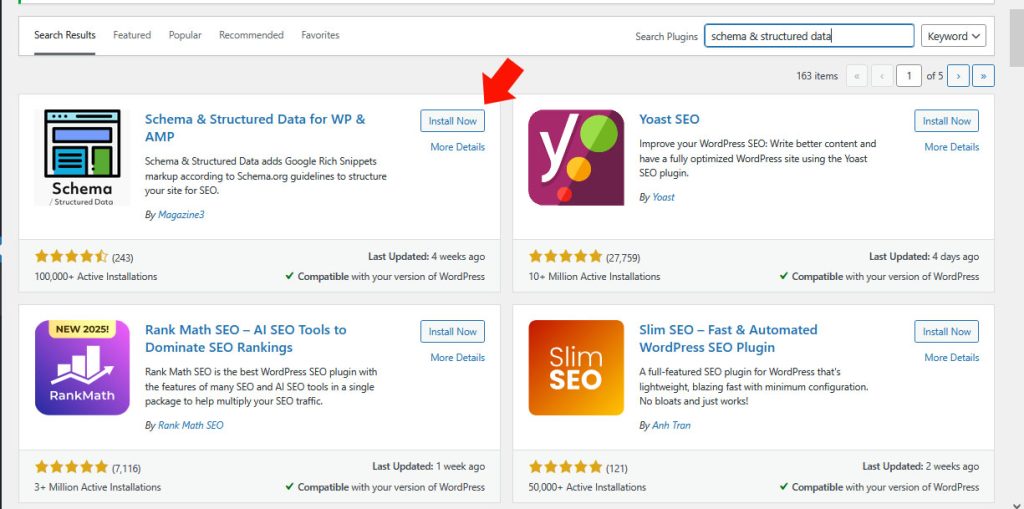The height and width of the screenshot is (509, 1024).
Task: Open the Favorites tab
Action: (x=320, y=35)
